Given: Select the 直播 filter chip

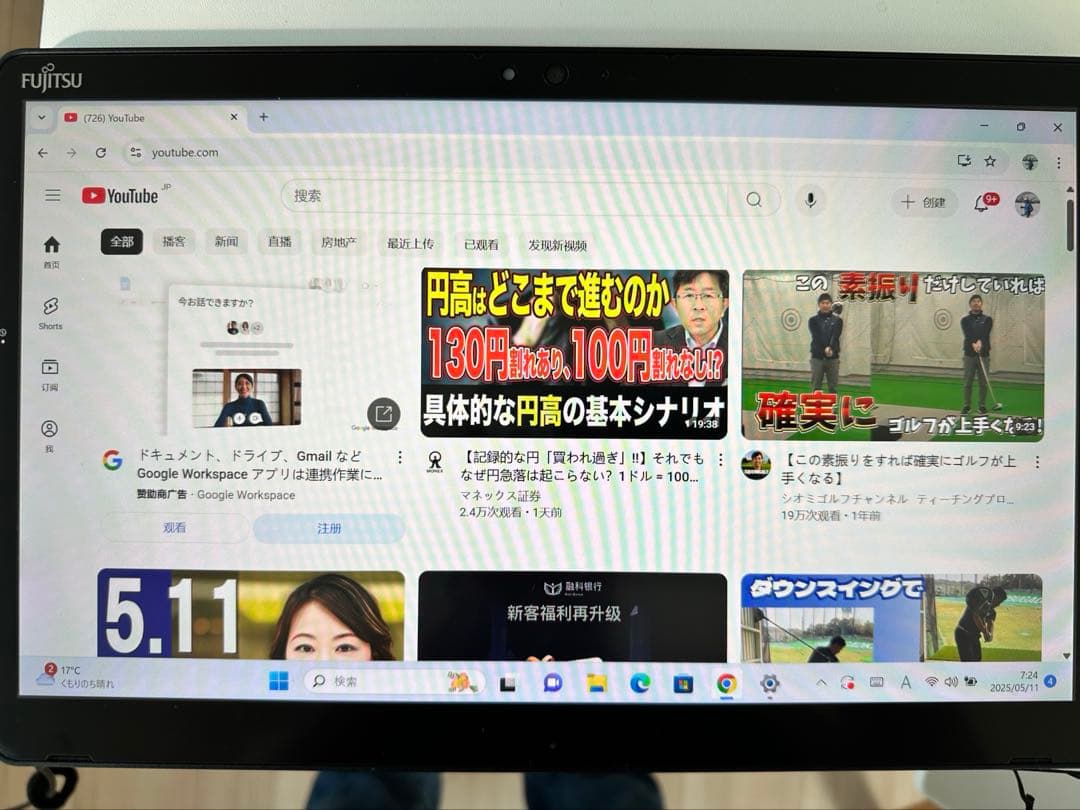Looking at the screenshot, I should pos(279,241).
